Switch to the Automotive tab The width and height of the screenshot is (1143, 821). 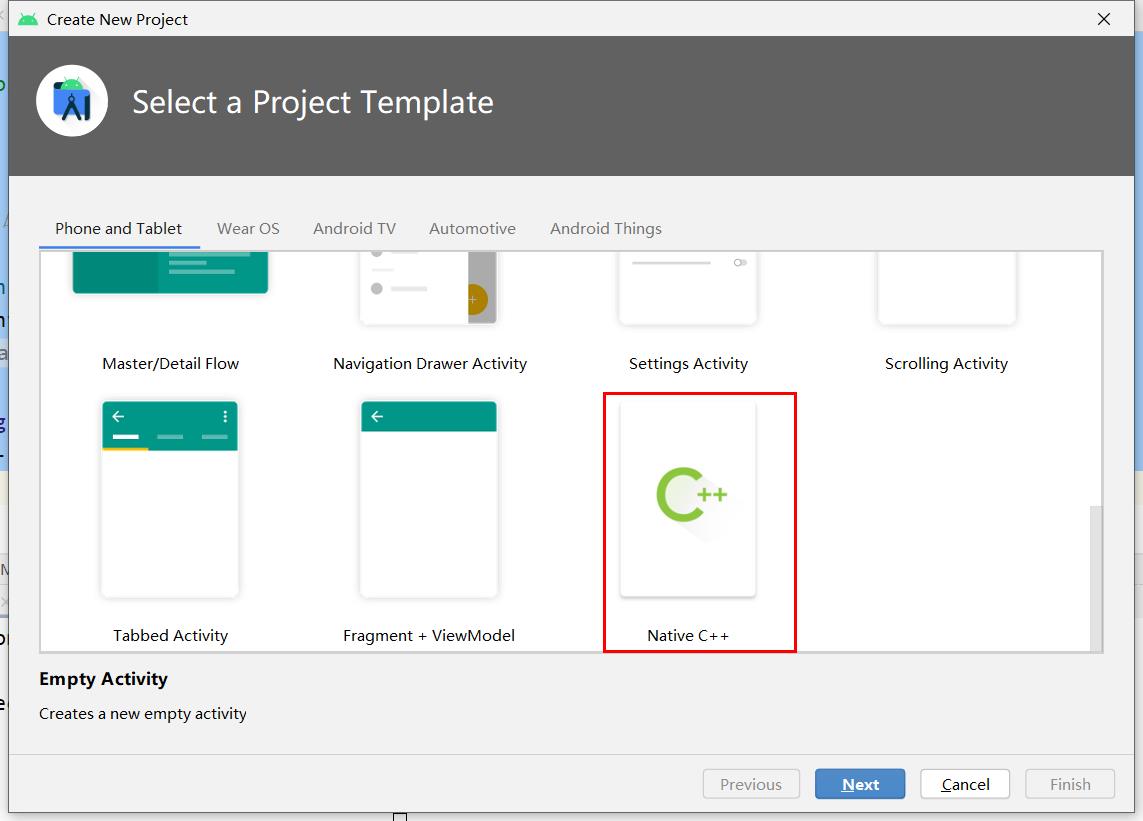click(472, 228)
